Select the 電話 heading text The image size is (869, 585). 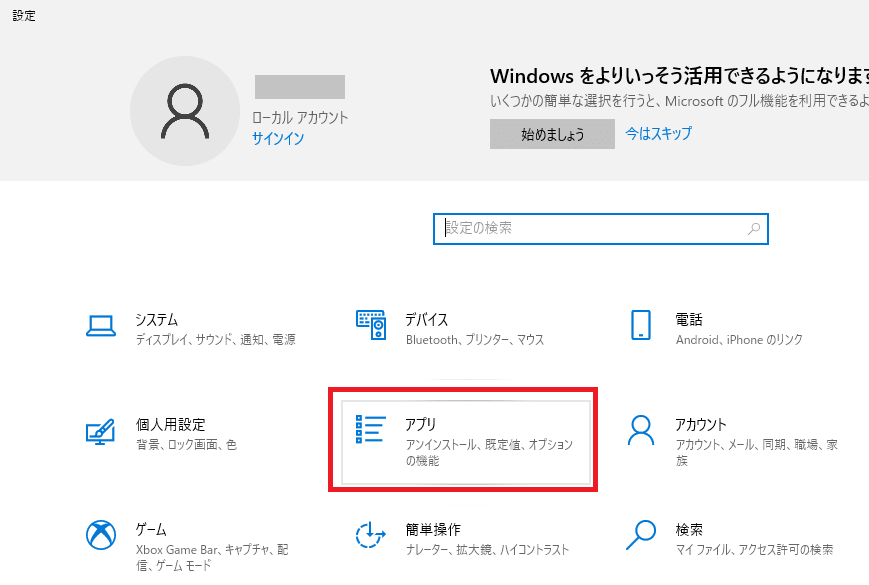pyautogui.click(x=689, y=320)
